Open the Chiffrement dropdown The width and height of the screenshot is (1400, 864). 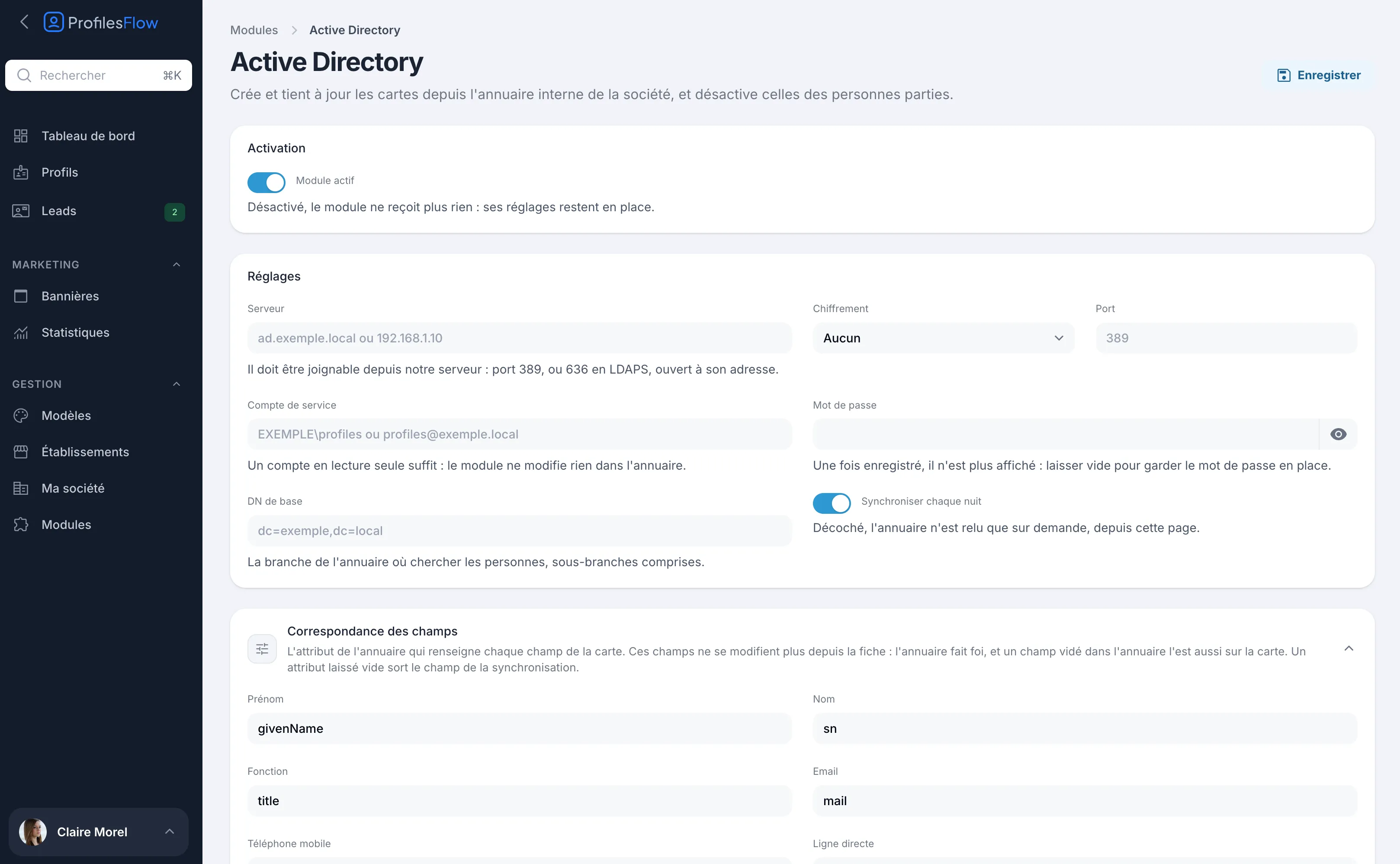pyautogui.click(x=943, y=339)
